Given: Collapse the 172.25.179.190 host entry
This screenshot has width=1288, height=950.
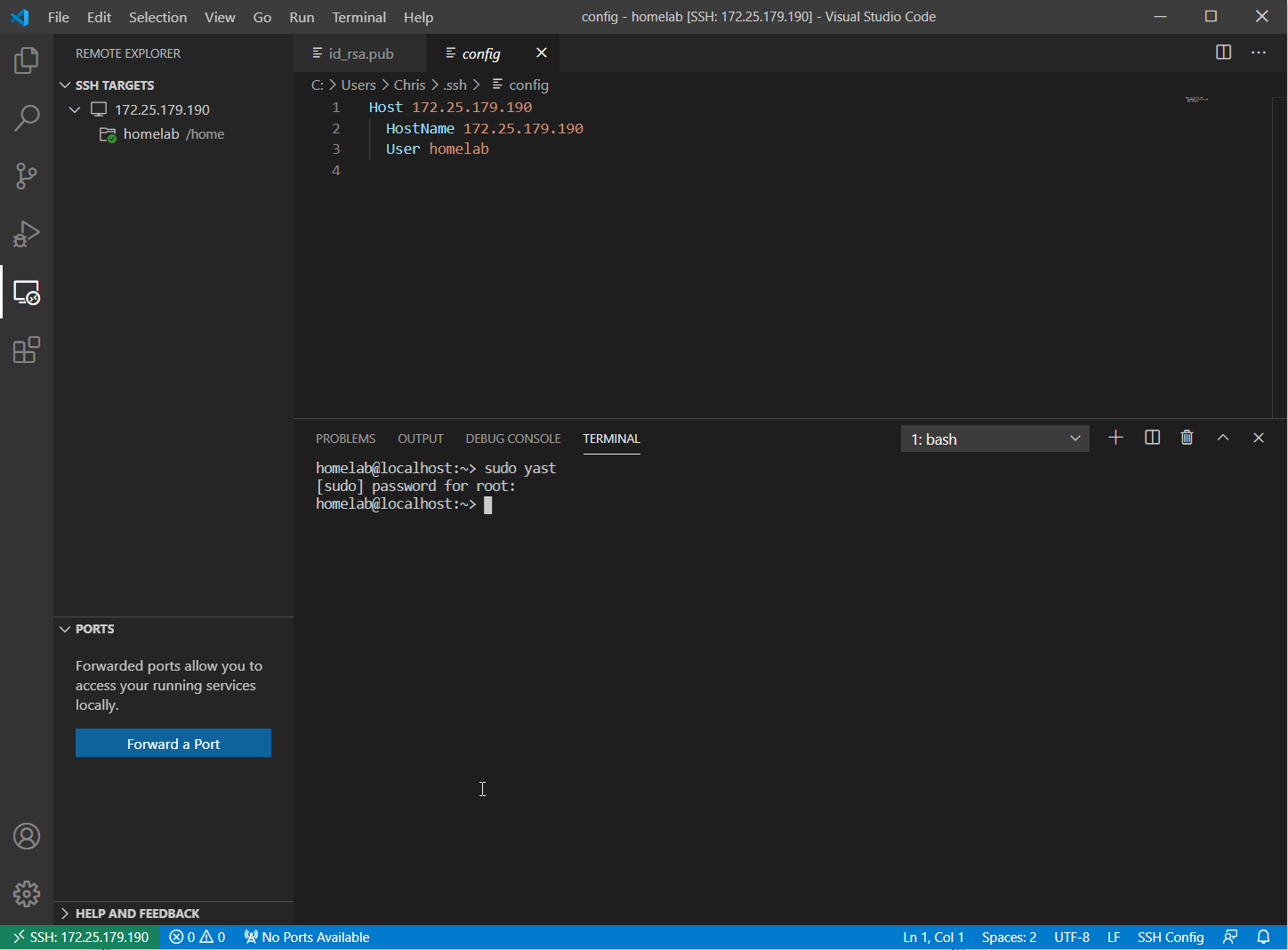Looking at the screenshot, I should click(x=75, y=109).
